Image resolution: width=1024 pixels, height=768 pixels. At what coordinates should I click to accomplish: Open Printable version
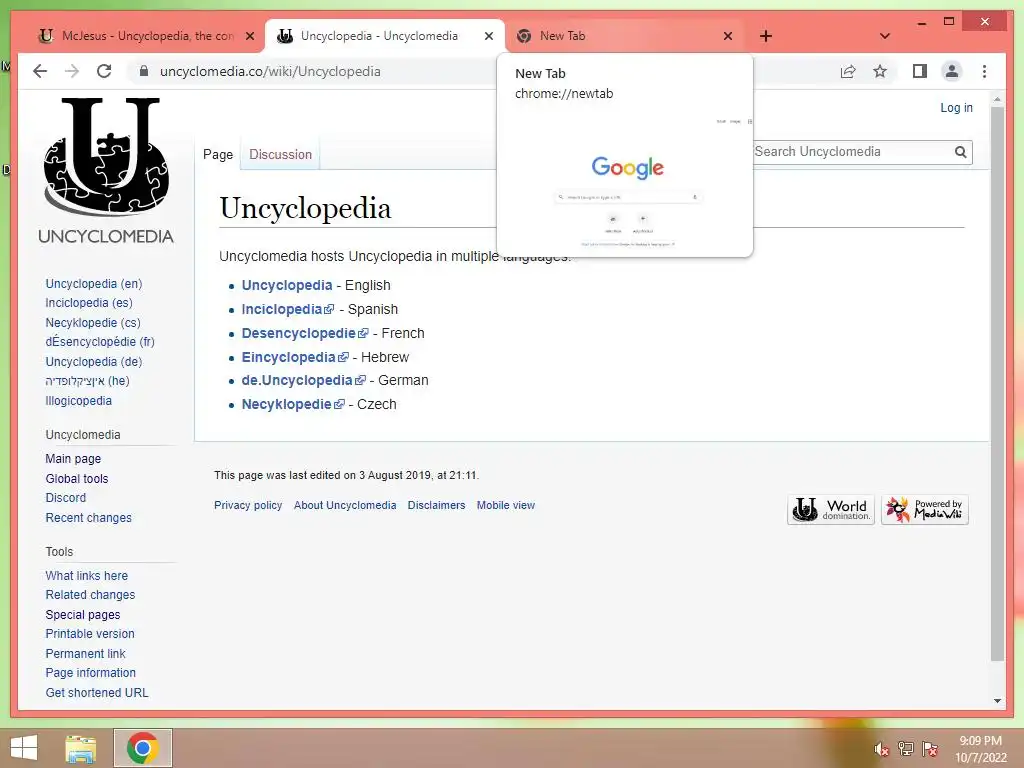pos(89,633)
